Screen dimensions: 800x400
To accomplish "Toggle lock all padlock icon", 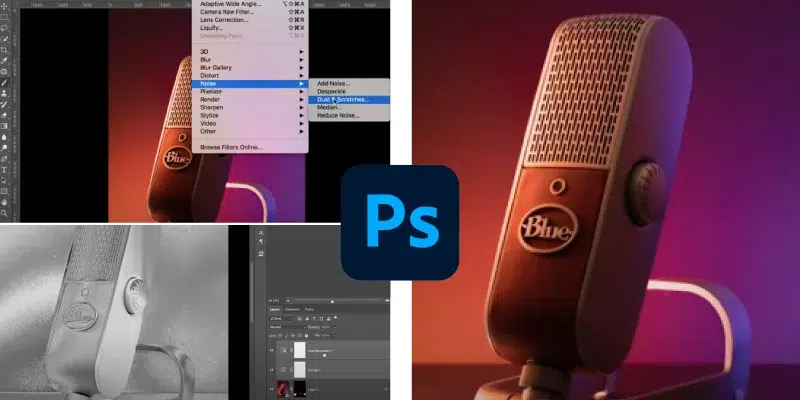I will (306, 335).
